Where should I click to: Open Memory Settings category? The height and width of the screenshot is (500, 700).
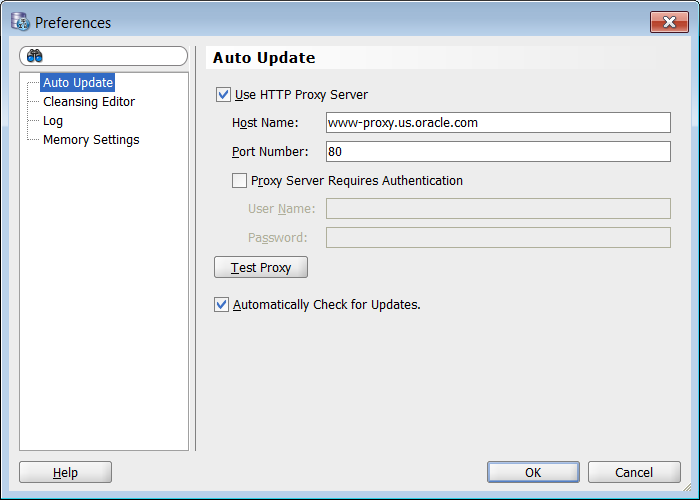91,140
